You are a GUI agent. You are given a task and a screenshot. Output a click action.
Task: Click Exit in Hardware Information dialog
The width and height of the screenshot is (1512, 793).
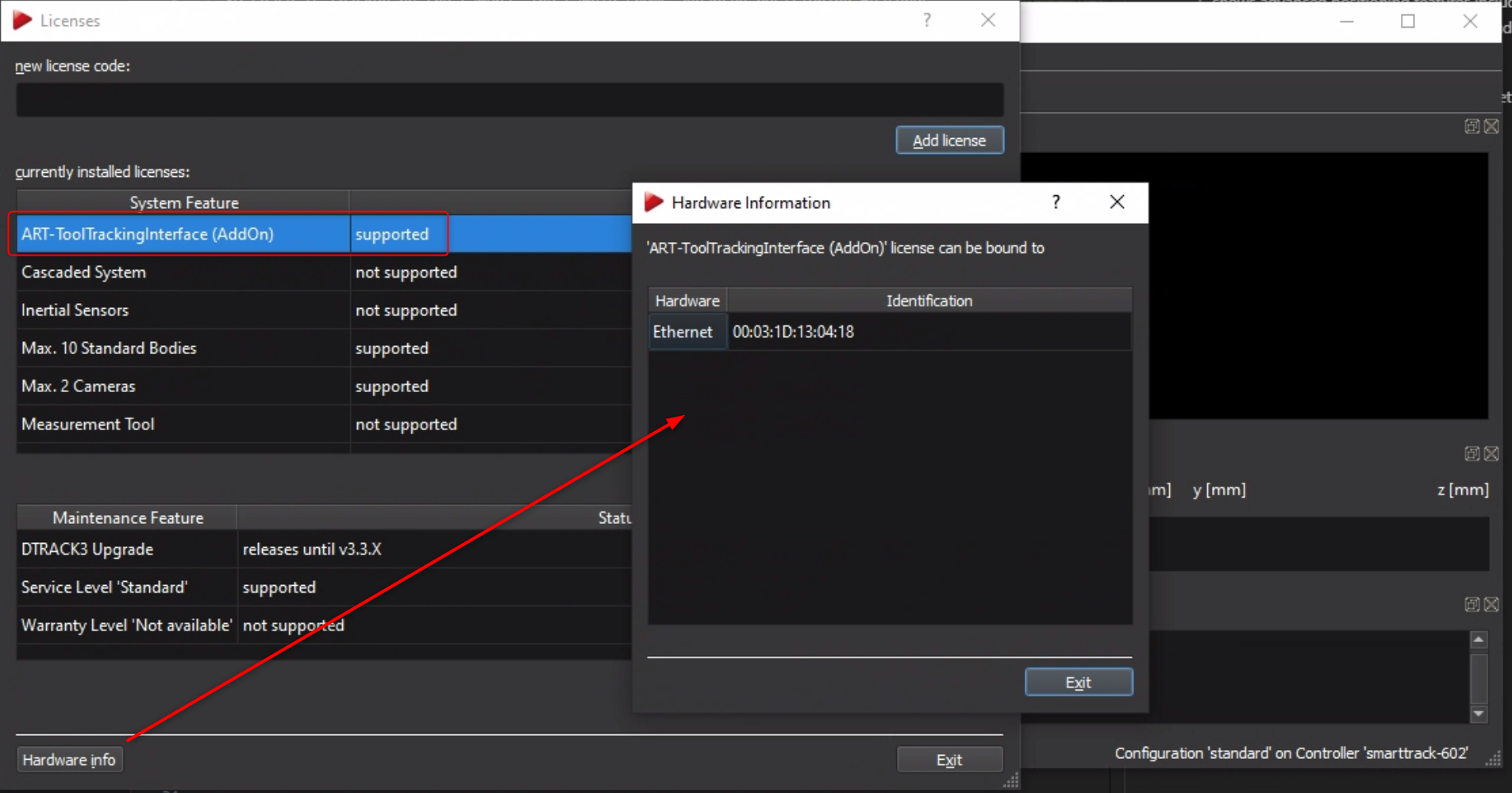1079,682
